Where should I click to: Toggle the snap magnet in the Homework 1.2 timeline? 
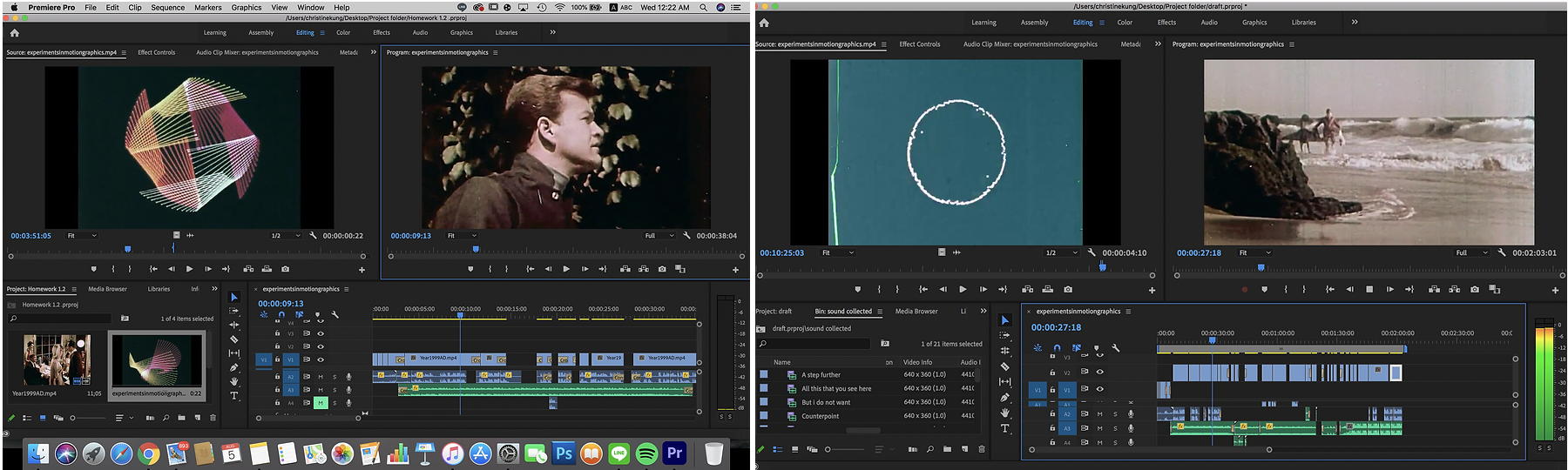pyautogui.click(x=281, y=314)
